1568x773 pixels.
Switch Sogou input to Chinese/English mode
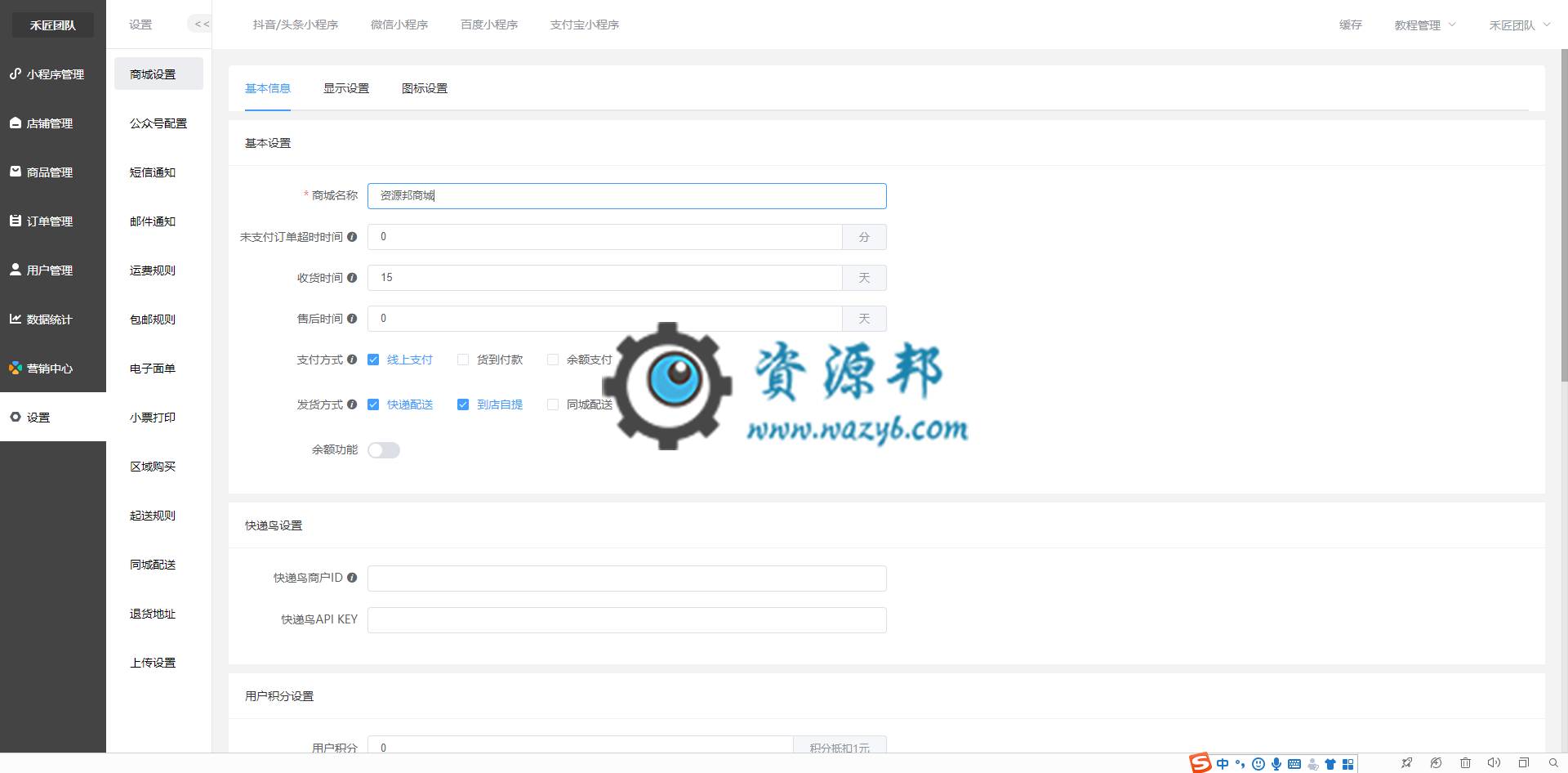coord(1223,764)
